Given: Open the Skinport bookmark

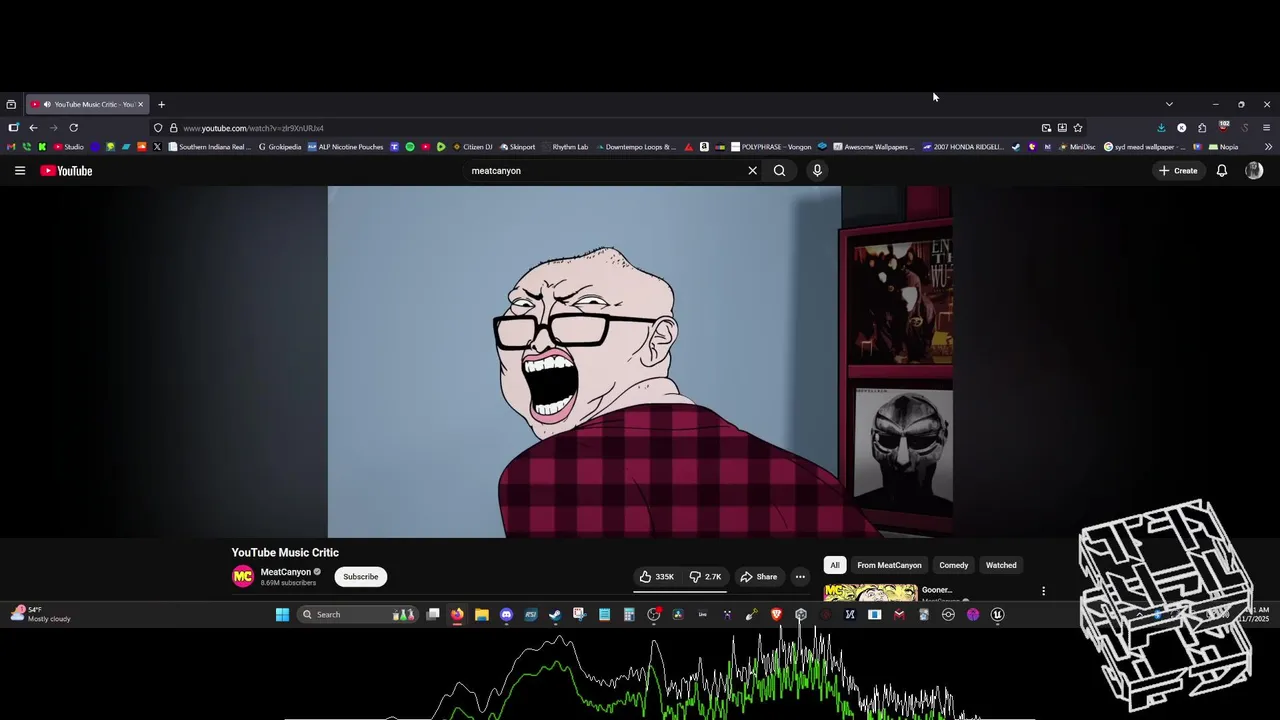Looking at the screenshot, I should (518, 147).
